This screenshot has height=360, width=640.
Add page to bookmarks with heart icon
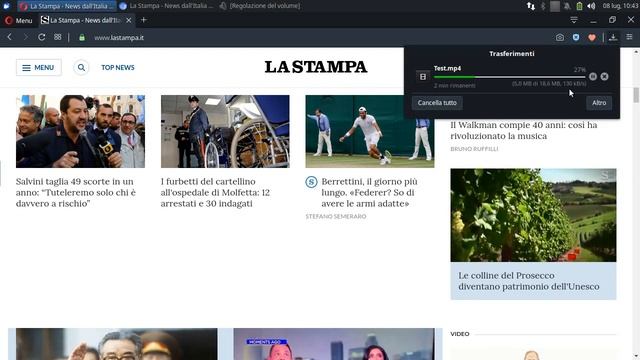click(x=592, y=38)
